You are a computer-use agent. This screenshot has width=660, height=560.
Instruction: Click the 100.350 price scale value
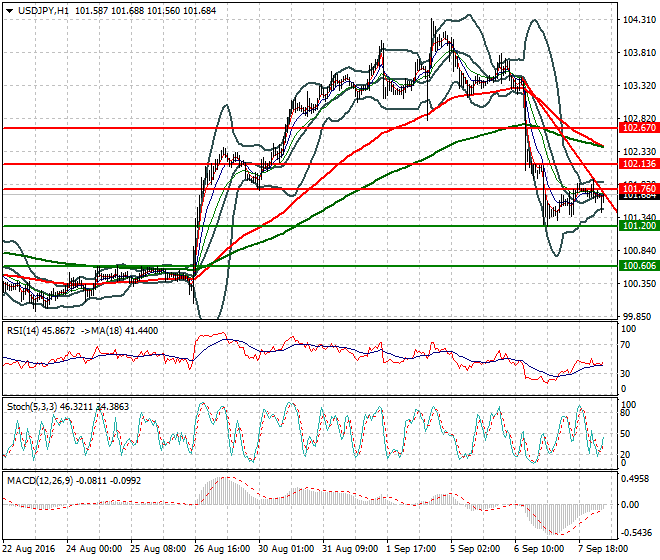click(639, 284)
